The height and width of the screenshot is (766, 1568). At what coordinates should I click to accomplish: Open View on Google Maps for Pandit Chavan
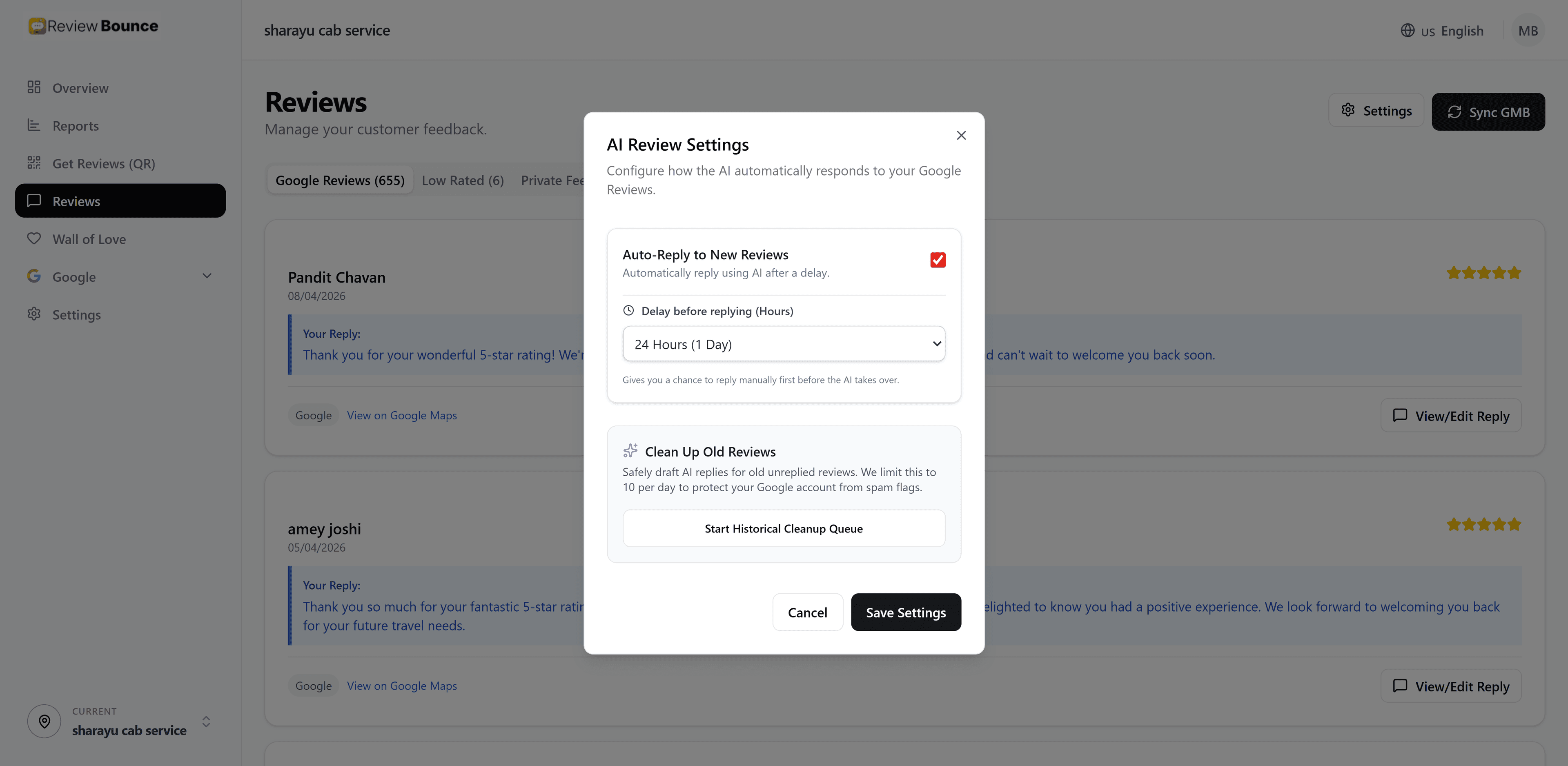402,415
